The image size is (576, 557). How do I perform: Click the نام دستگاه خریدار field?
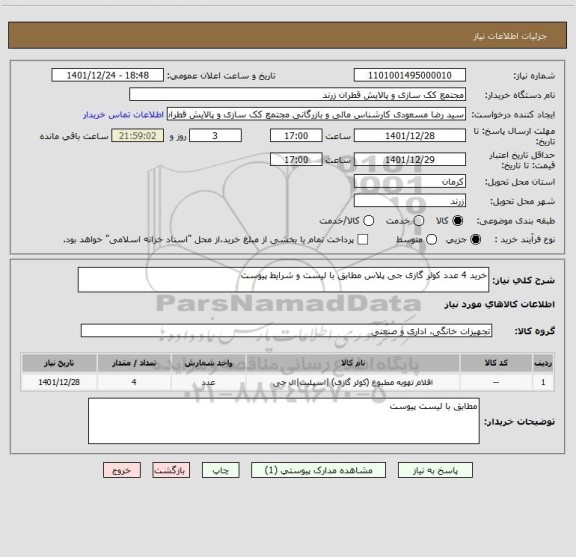(298, 95)
